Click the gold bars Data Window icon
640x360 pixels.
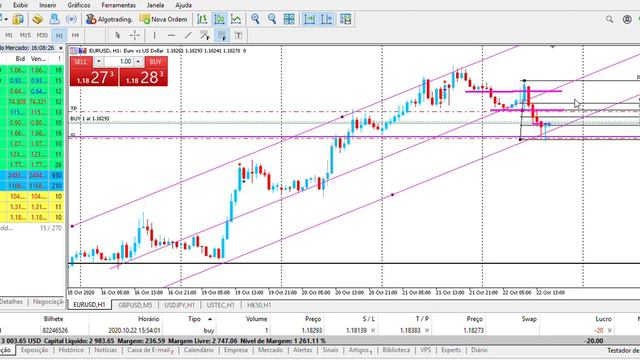[38, 19]
